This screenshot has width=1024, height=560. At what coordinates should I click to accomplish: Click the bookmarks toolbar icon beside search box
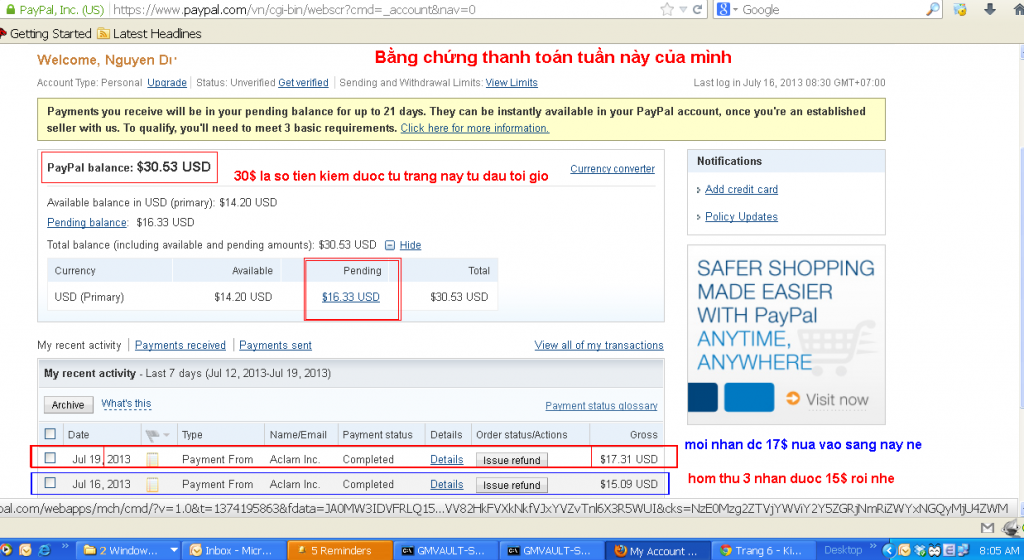tap(960, 9)
